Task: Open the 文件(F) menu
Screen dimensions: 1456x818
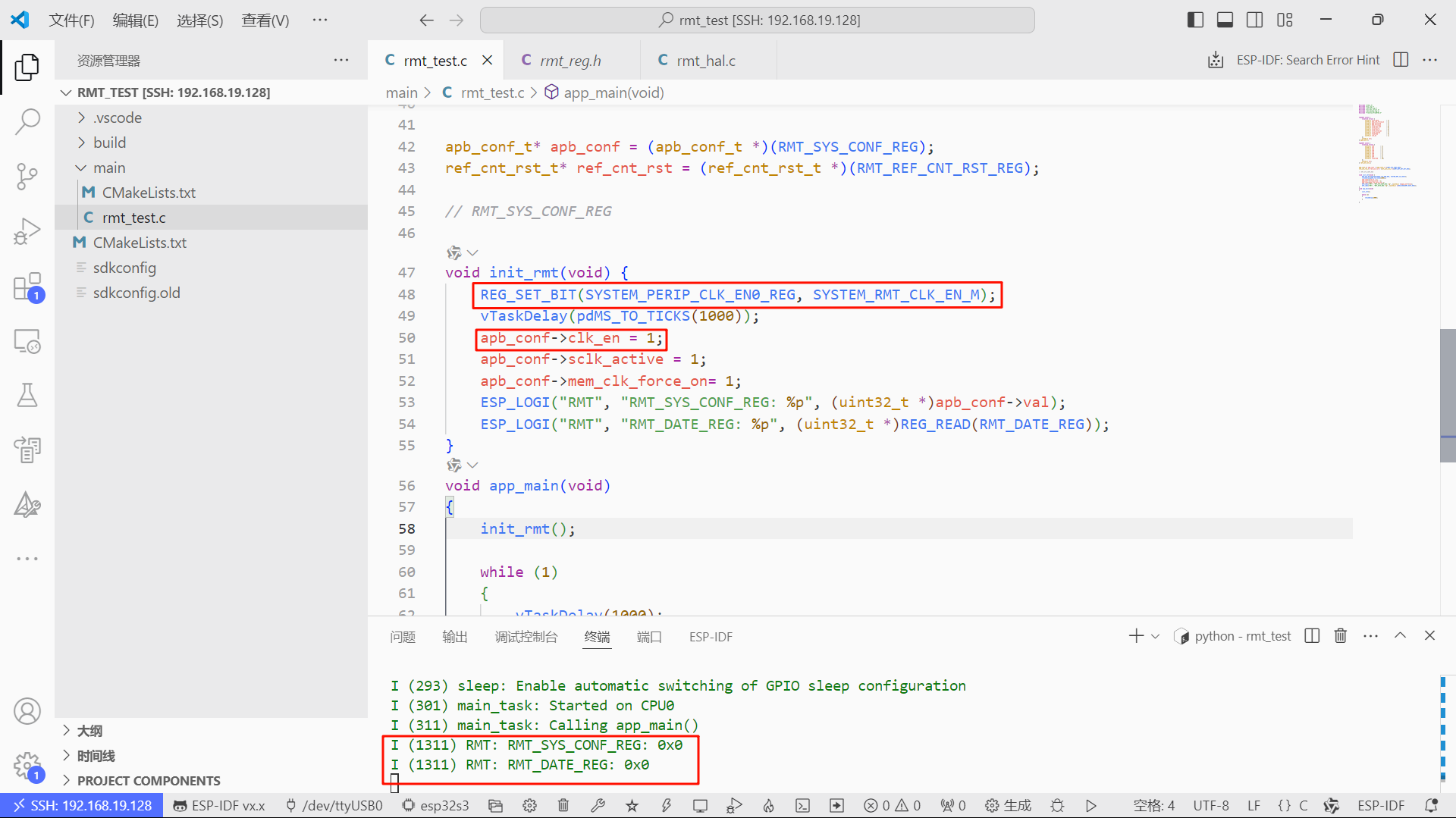Action: coord(71,20)
